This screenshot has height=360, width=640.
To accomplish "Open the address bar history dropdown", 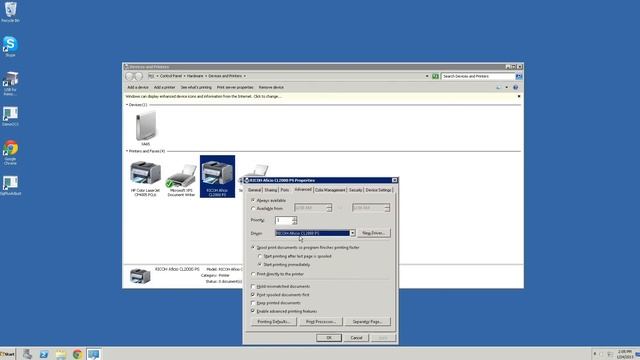I will tap(427, 76).
